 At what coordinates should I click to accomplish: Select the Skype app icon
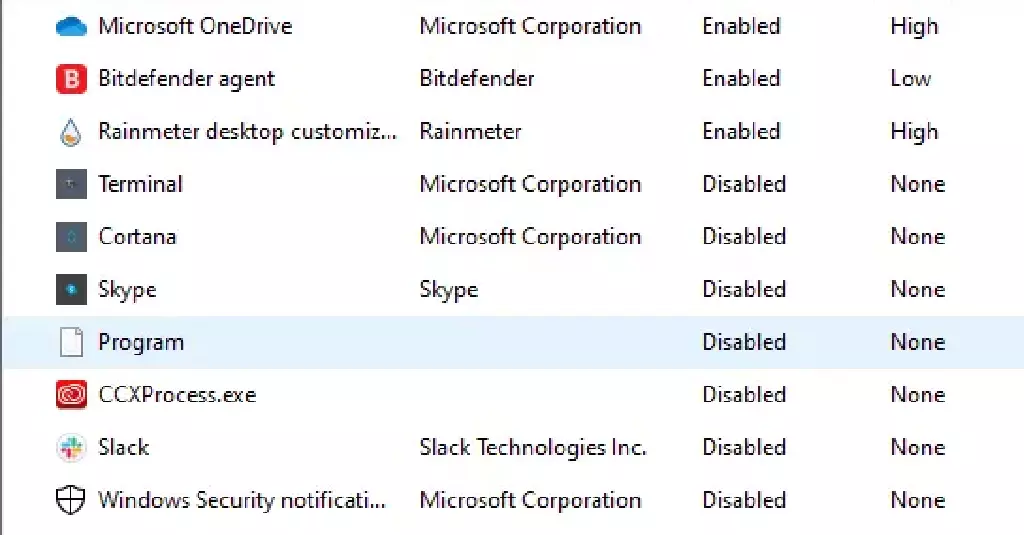71,289
